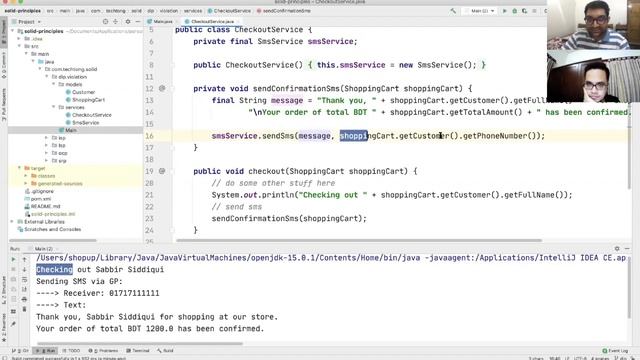The width and height of the screenshot is (640, 360).
Task: Run the app with the green Run icon in the top toolbar
Action: (505, 11)
